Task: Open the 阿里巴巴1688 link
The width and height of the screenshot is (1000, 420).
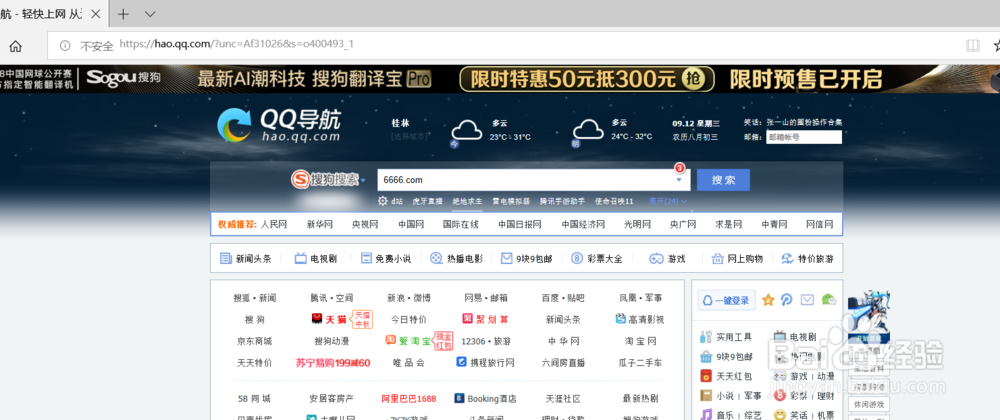Action: point(409,398)
